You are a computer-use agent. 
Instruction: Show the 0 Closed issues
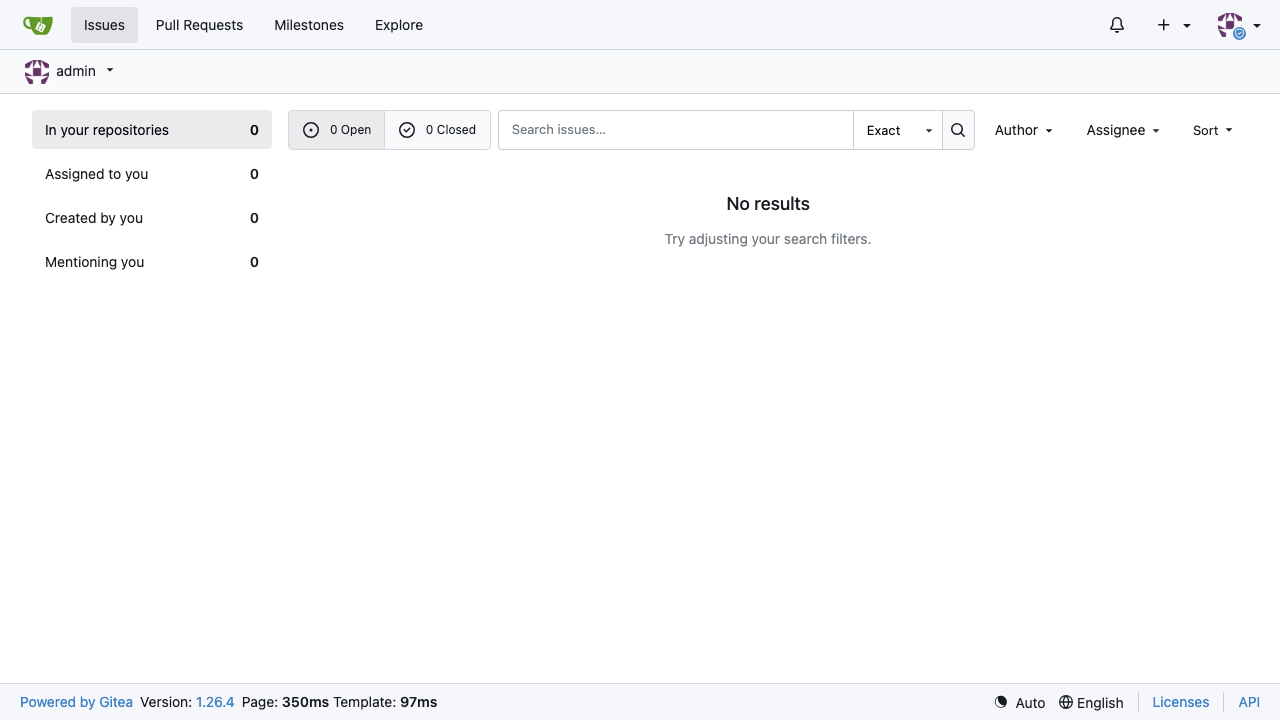tap(438, 130)
